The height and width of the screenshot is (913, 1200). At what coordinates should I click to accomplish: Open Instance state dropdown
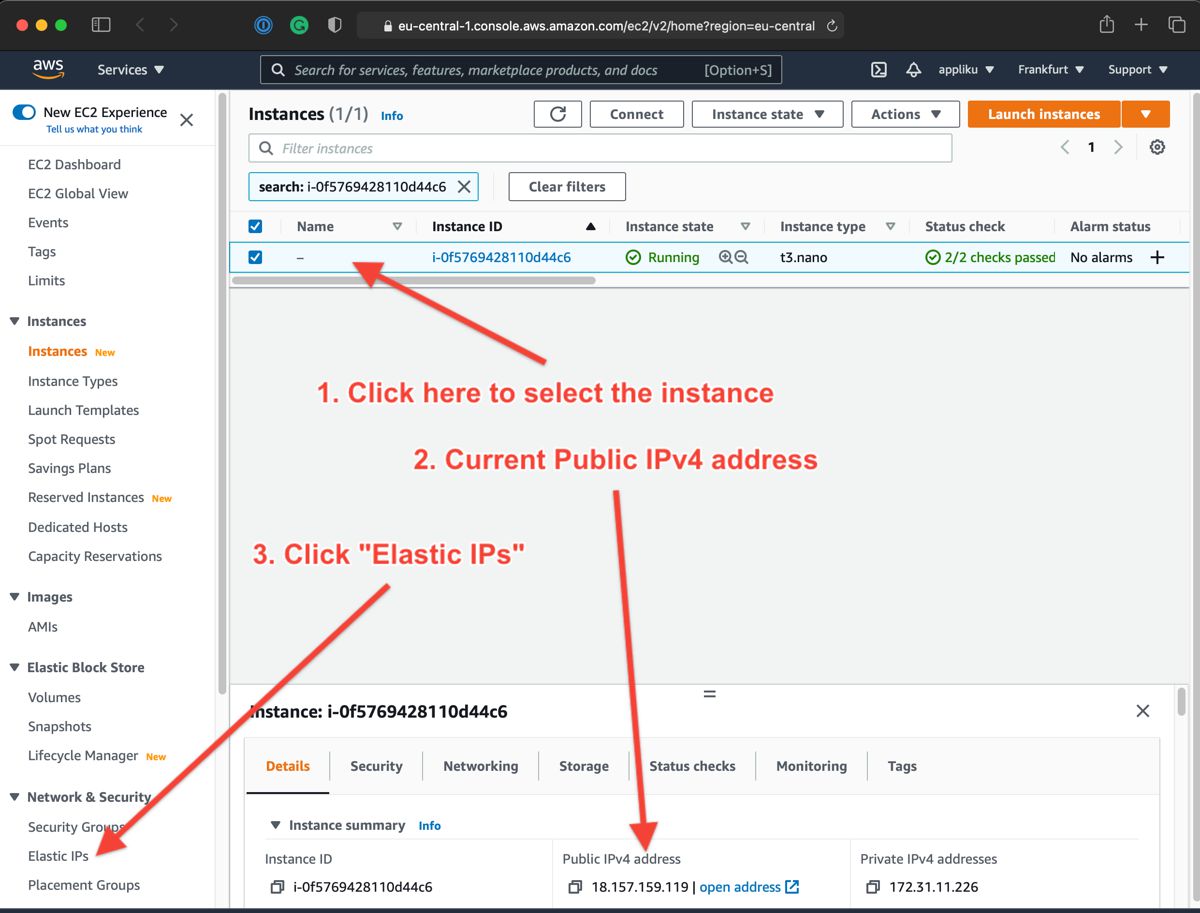[x=768, y=114]
